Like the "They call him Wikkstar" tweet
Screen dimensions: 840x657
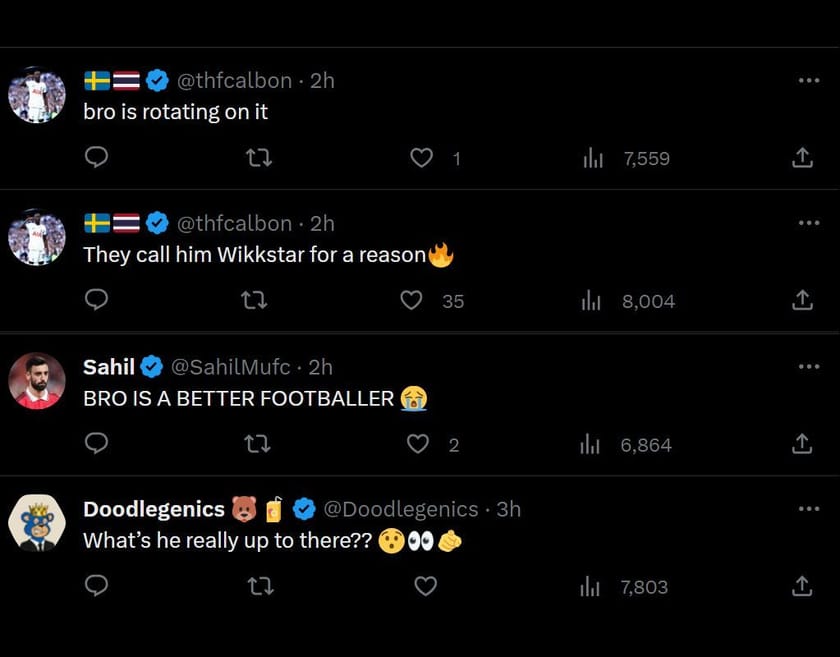coord(411,300)
